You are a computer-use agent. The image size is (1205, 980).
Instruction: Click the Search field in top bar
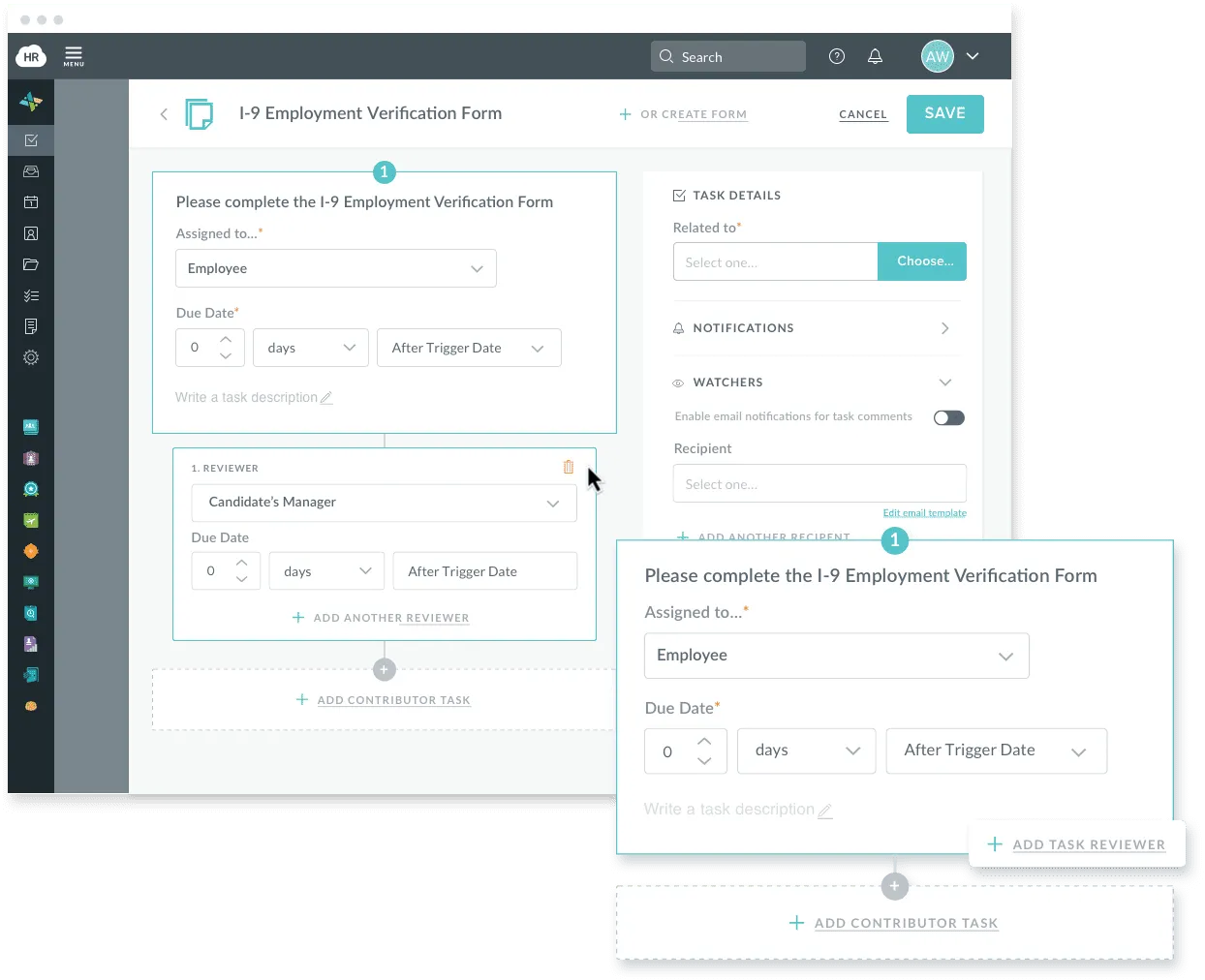point(727,56)
